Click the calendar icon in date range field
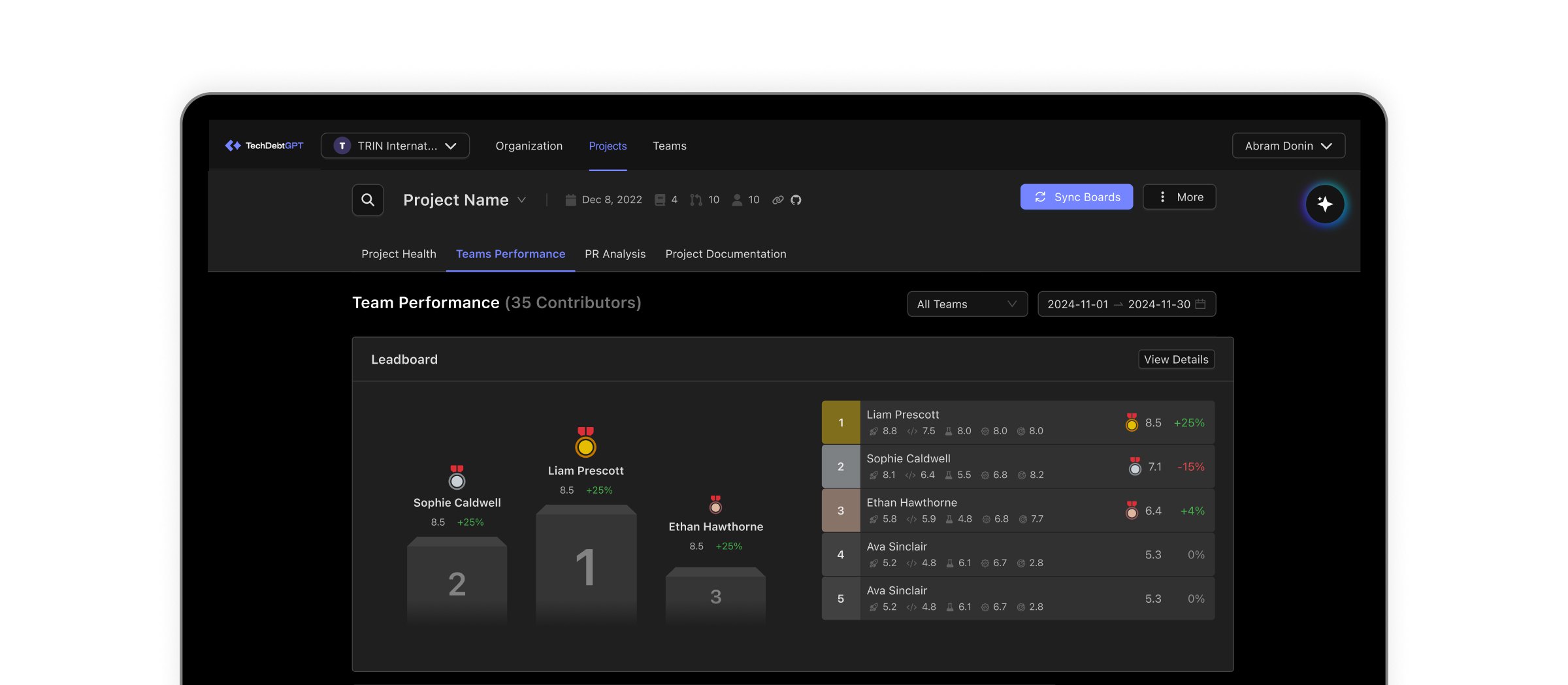The image size is (1568, 685). click(x=1200, y=304)
